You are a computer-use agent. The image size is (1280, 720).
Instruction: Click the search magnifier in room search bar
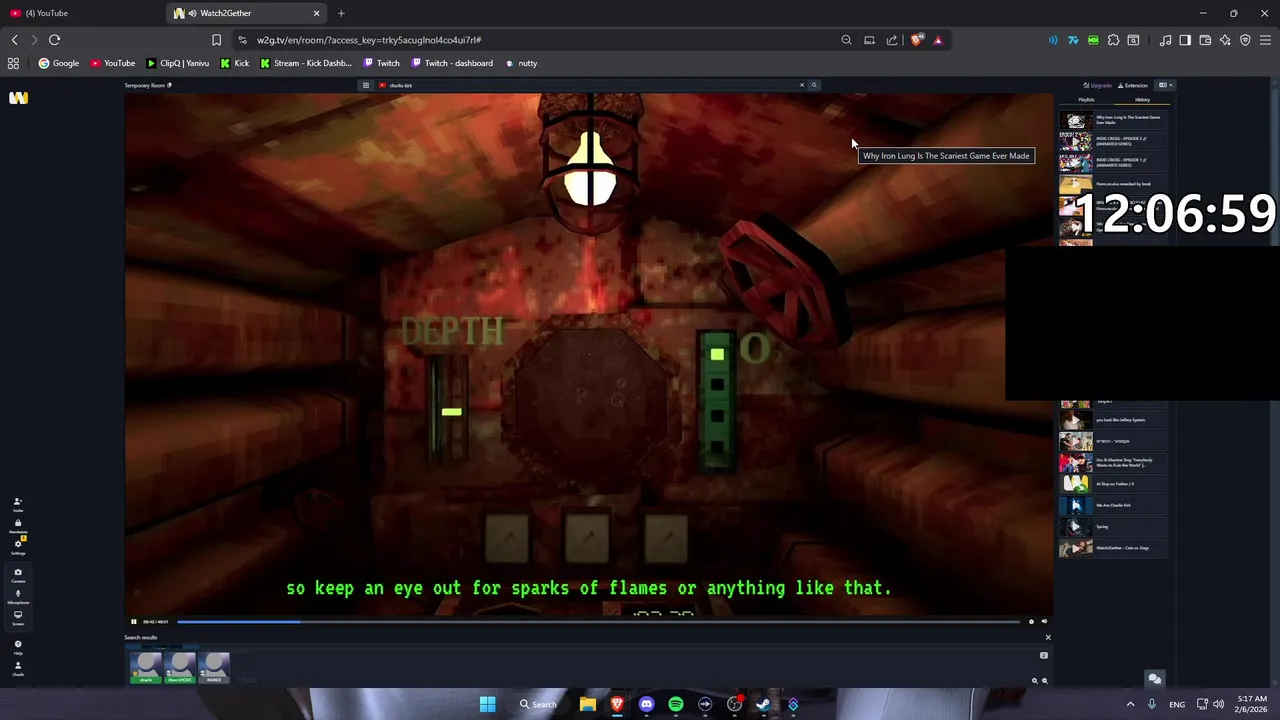point(814,85)
